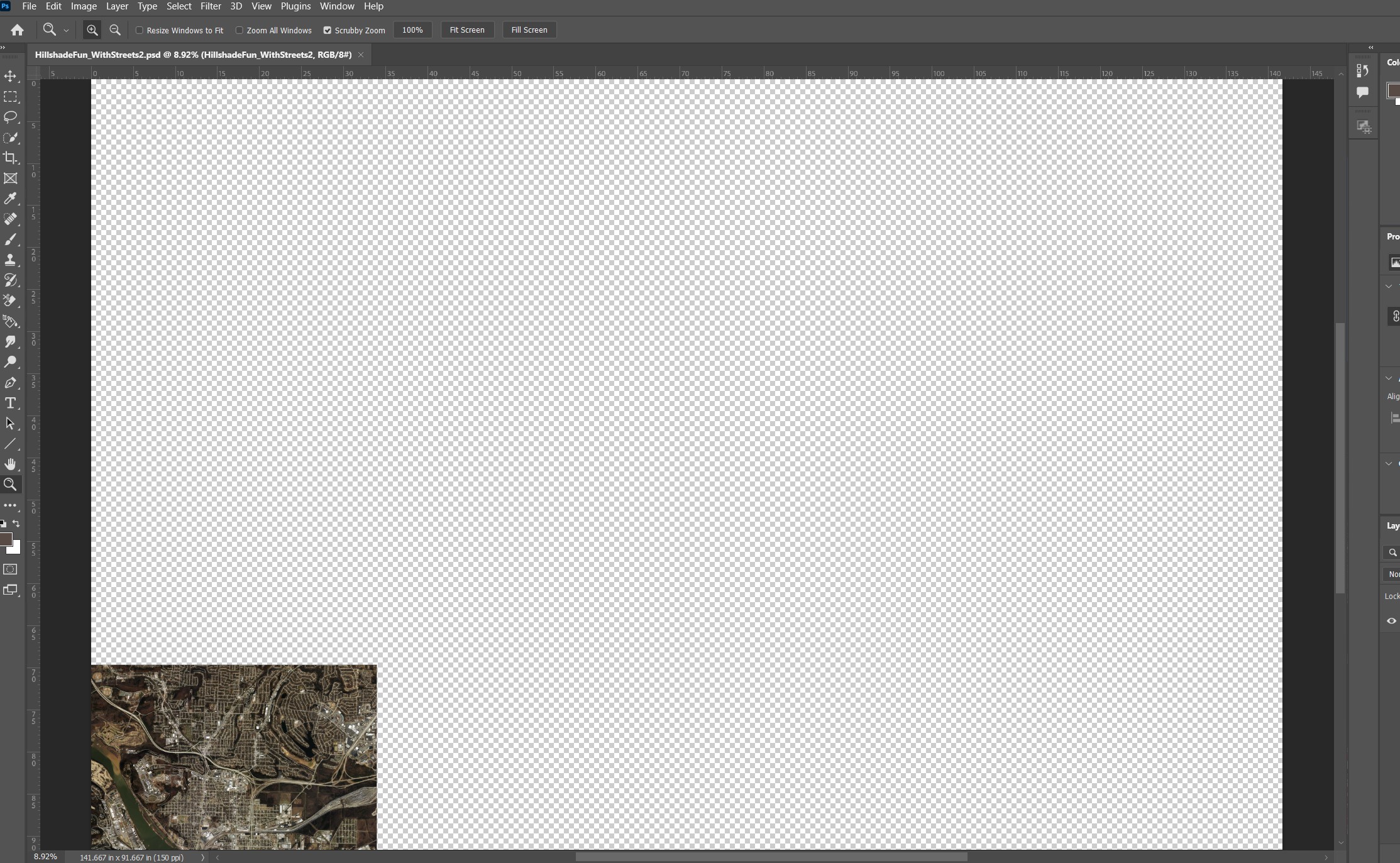Select the Move tool
Image resolution: width=1400 pixels, height=863 pixels.
[x=11, y=76]
